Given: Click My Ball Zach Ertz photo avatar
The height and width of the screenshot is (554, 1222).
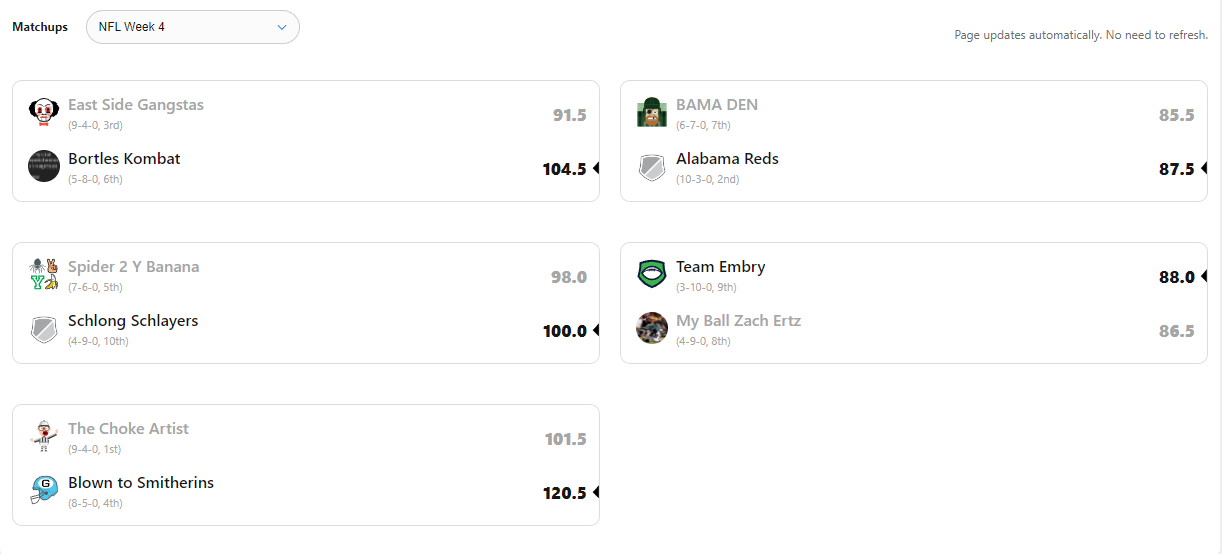Looking at the screenshot, I should tap(652, 328).
